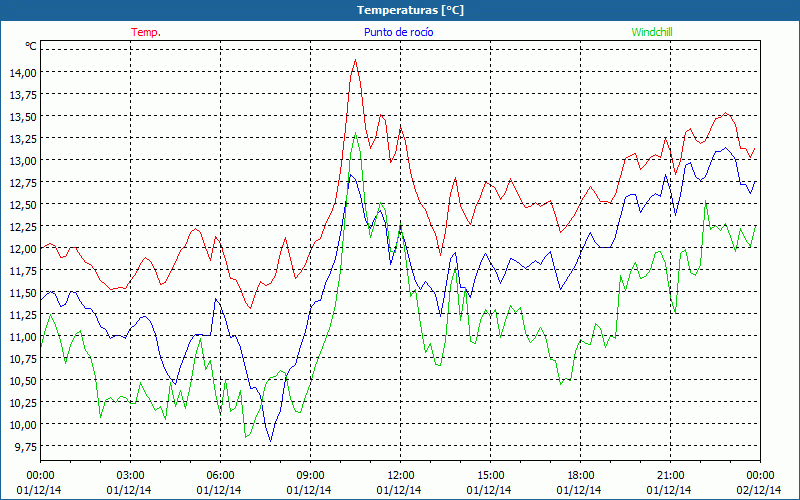Click the 01/12/14 date under 12:00

tap(399, 490)
